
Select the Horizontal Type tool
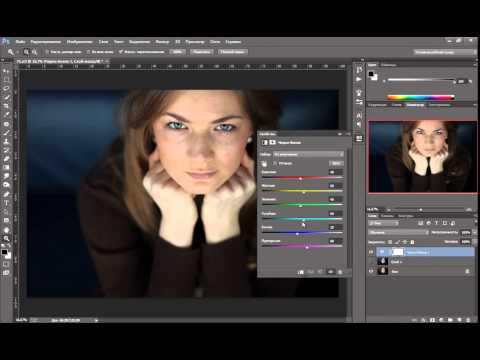(x=6, y=202)
